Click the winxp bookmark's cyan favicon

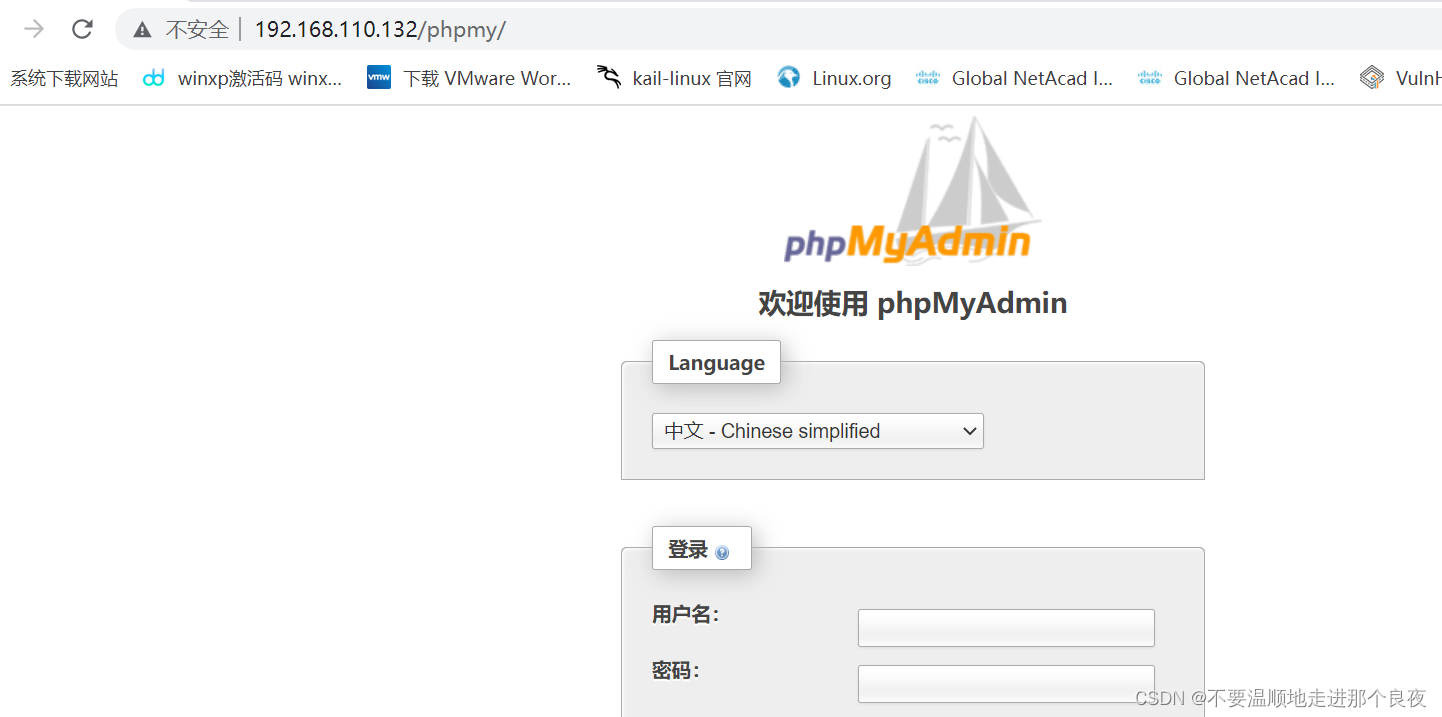point(153,78)
